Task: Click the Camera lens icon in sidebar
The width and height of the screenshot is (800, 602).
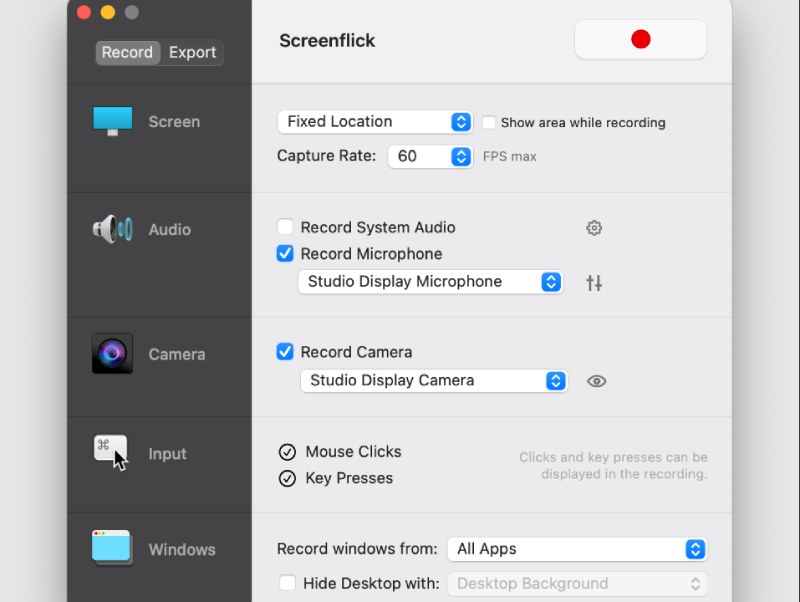Action: pos(112,354)
